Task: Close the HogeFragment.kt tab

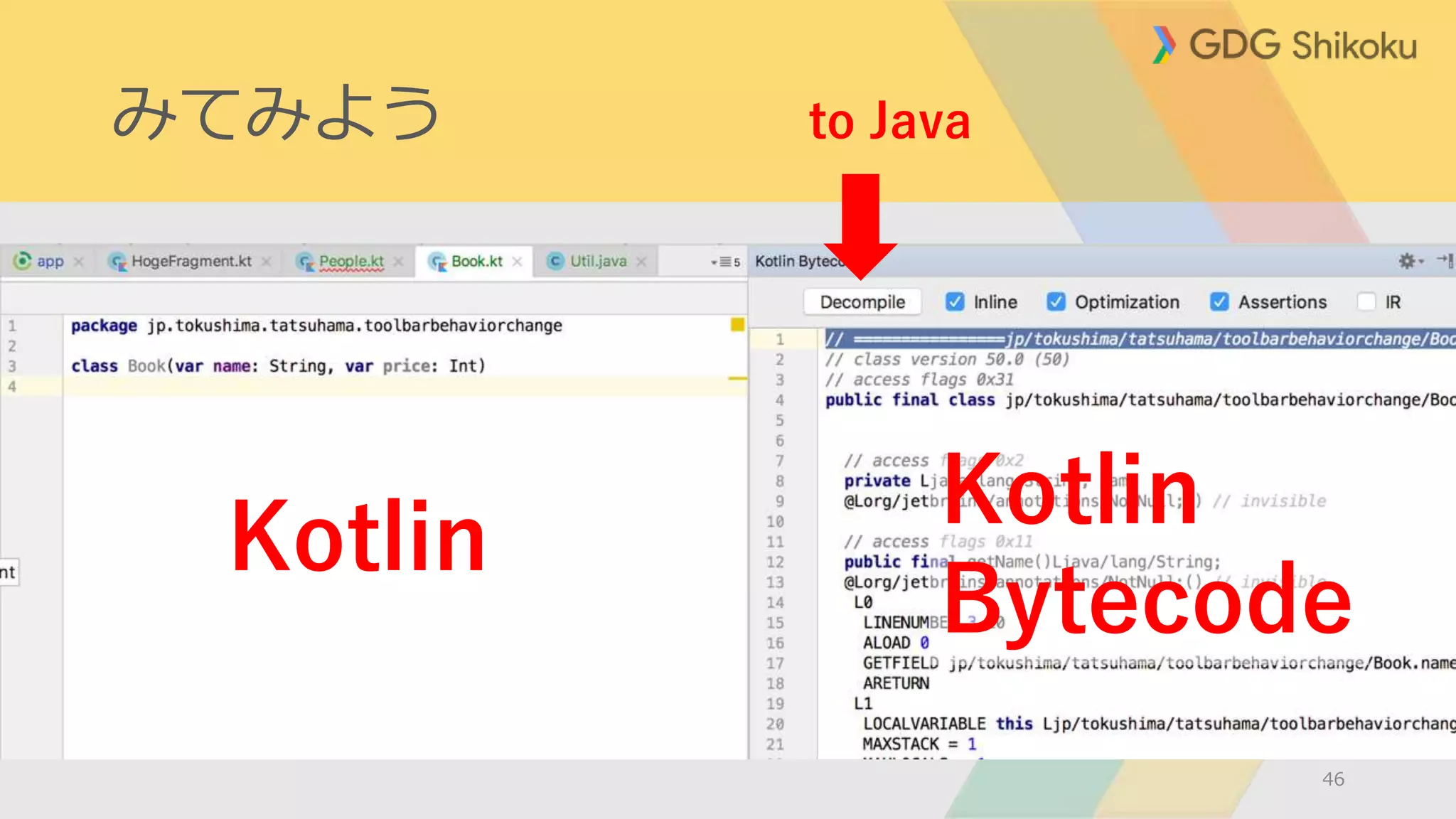Action: pyautogui.click(x=266, y=262)
